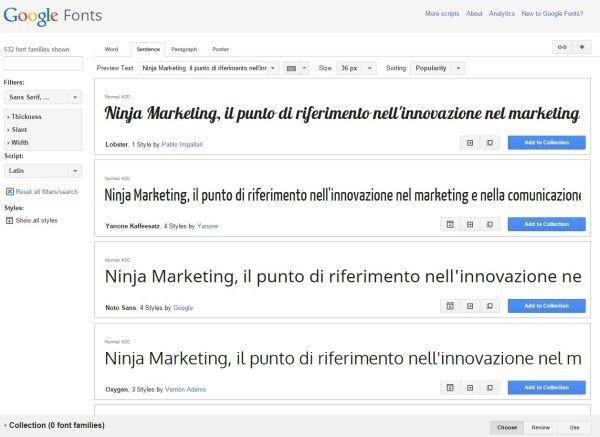Switch to the Word preview tab
This screenshot has height=437, width=600.
(x=111, y=49)
